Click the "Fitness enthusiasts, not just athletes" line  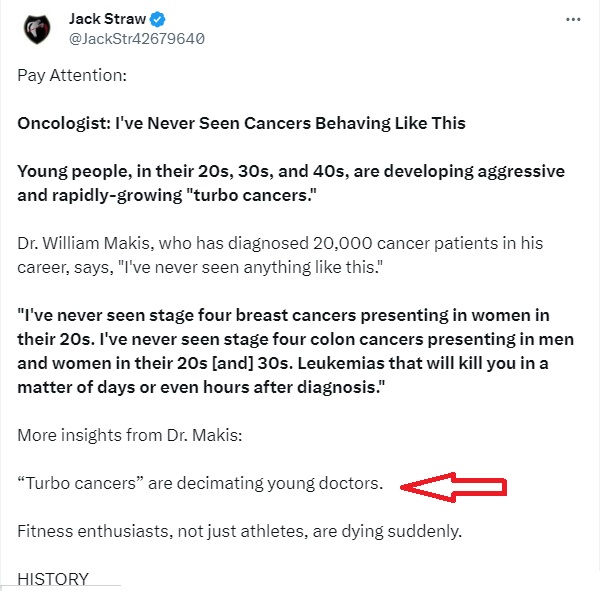pos(240,531)
